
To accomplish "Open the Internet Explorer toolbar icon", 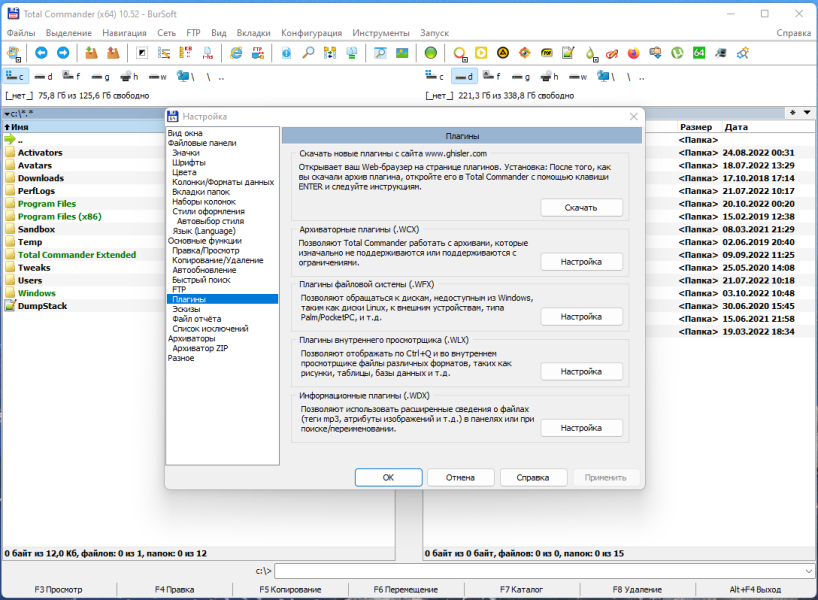I will (x=236, y=53).
